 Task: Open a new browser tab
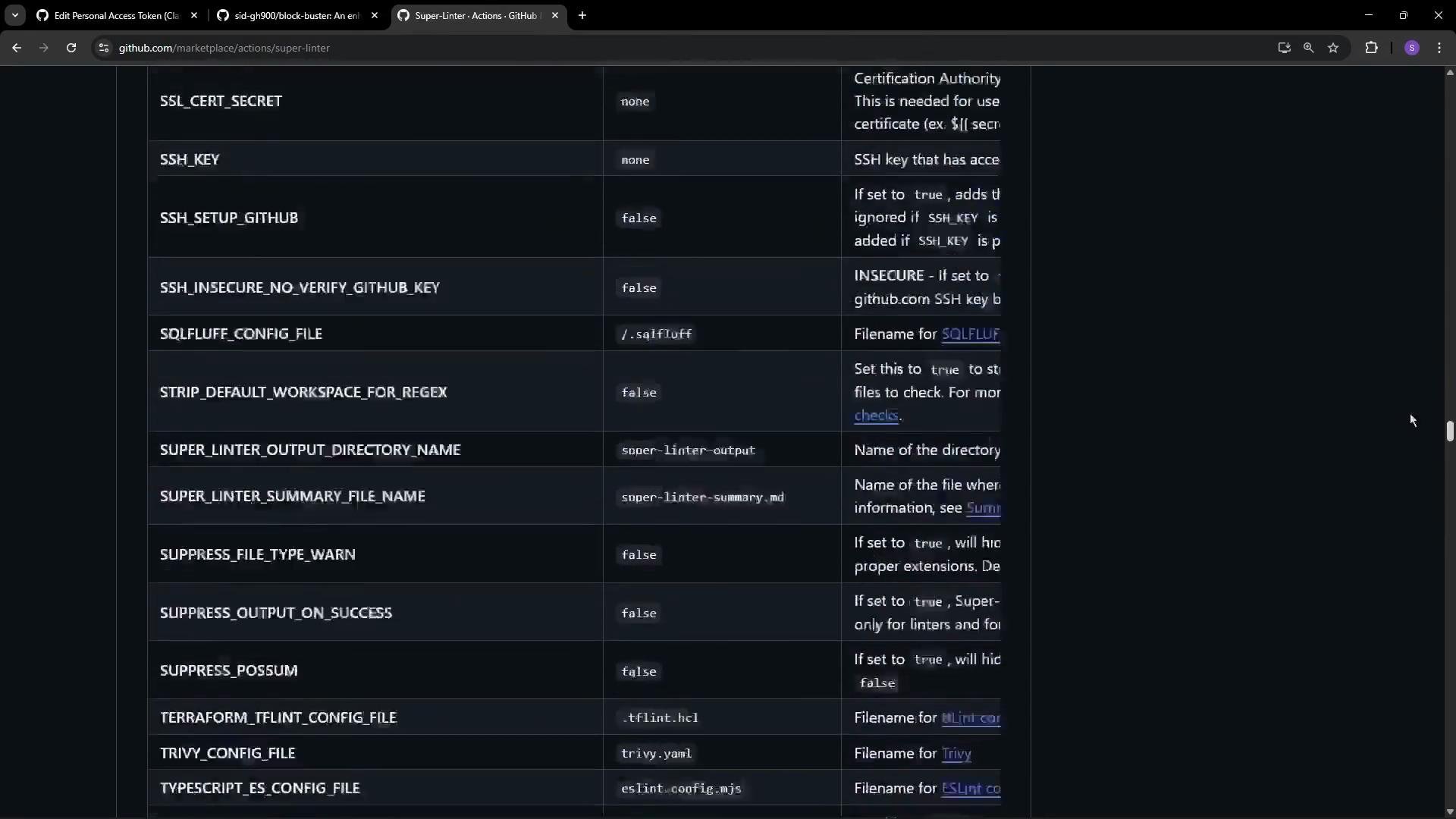582,15
